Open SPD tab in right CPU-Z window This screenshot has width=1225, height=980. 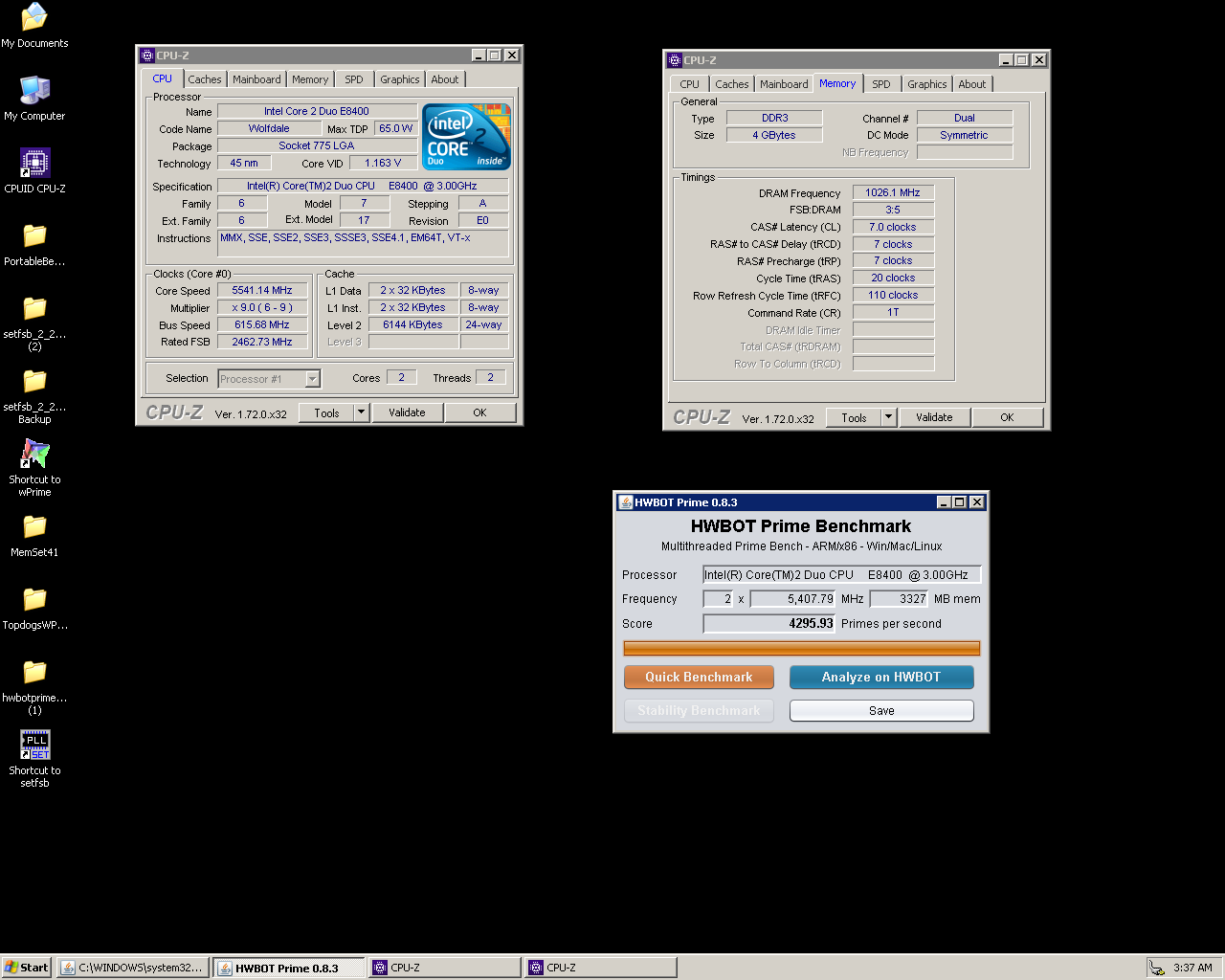pos(881,84)
